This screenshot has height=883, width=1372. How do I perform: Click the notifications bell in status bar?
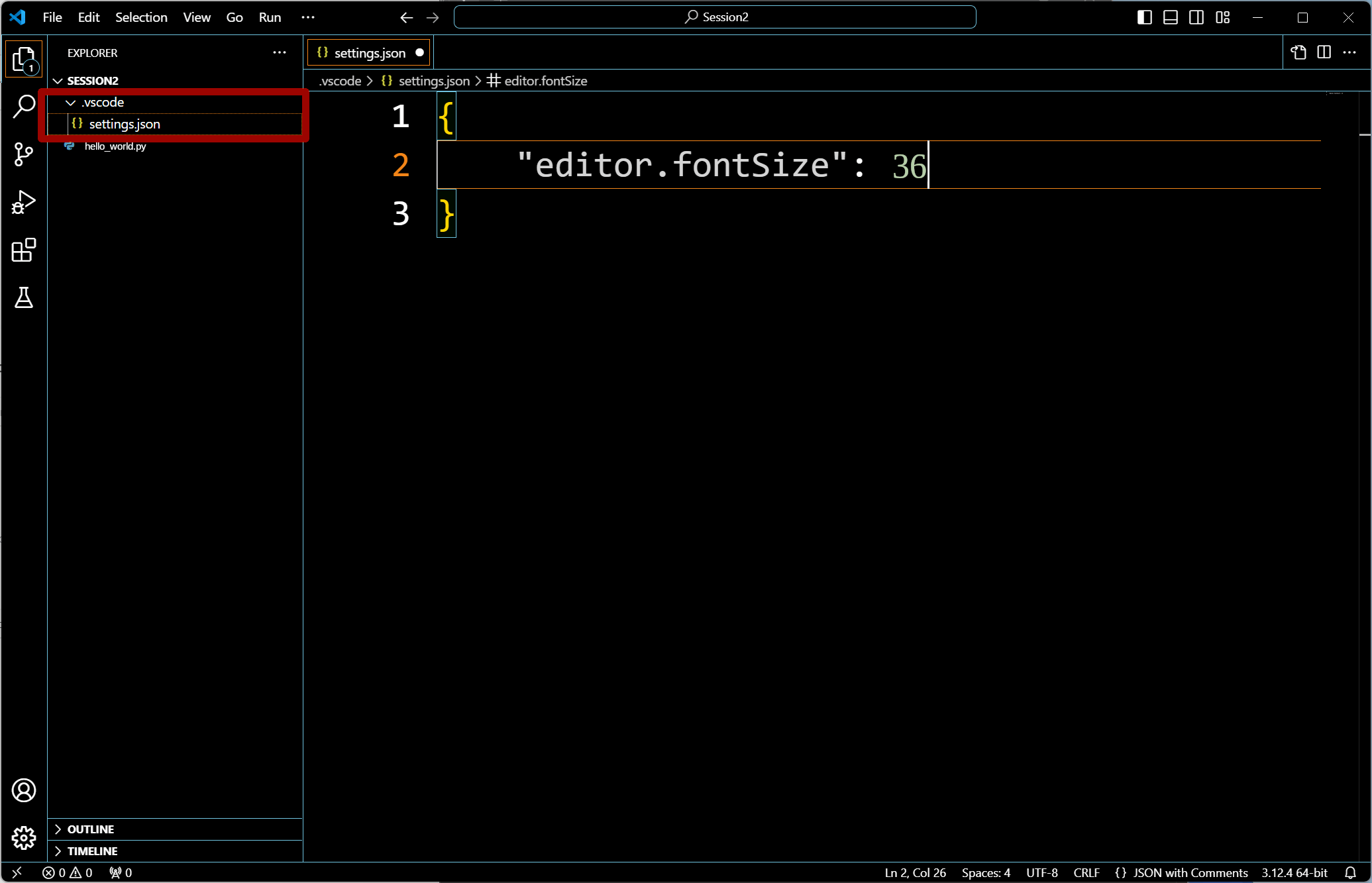1350,872
